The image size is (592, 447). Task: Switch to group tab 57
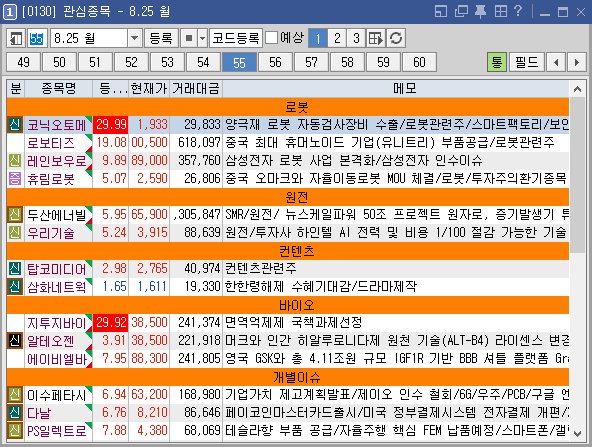coord(311,62)
